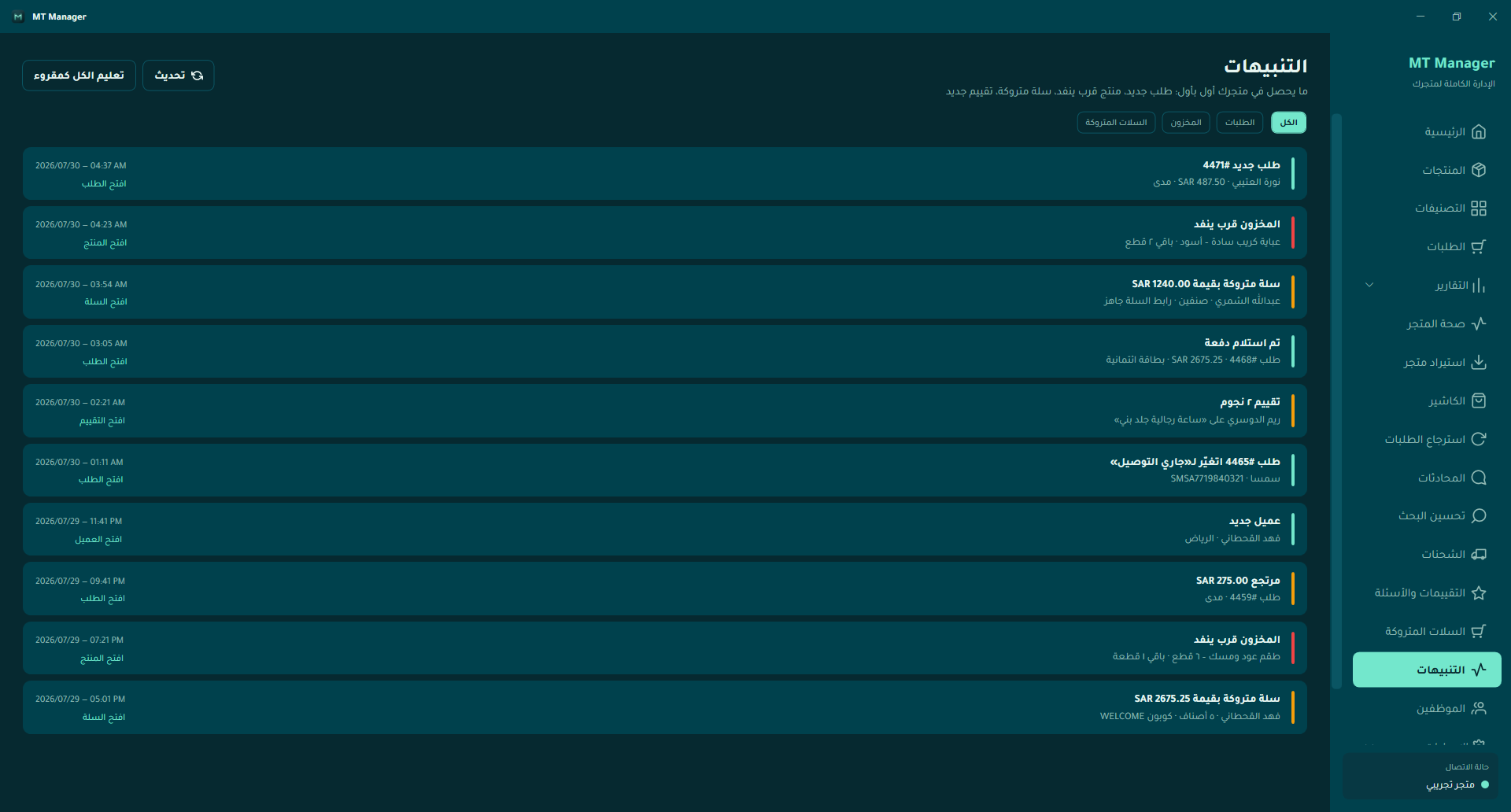Click the التنبيهات activity icon in sidebar
Viewport: 1511px width, 812px height.
click(1479, 670)
